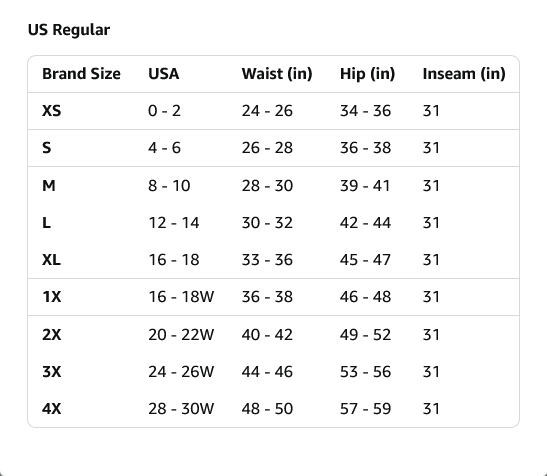Click the Hip (in) column header
The height and width of the screenshot is (476, 547).
[367, 74]
